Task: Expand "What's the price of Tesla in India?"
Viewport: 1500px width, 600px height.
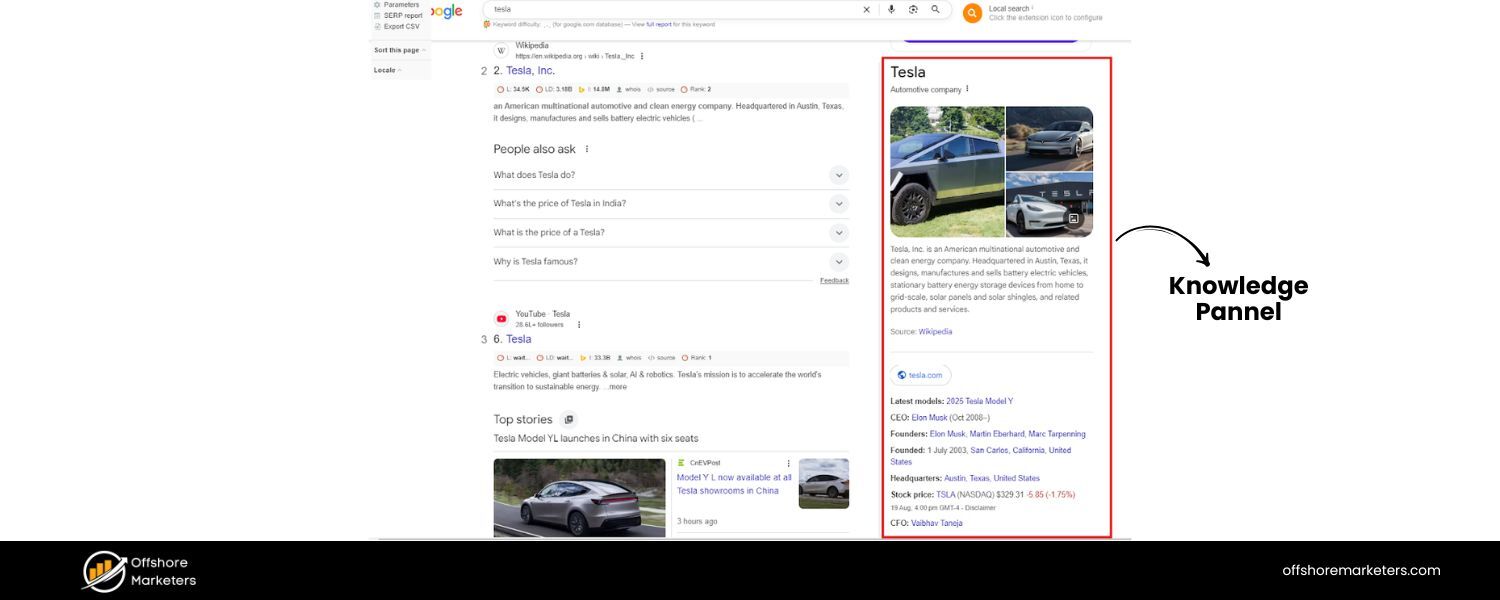Action: click(838, 204)
